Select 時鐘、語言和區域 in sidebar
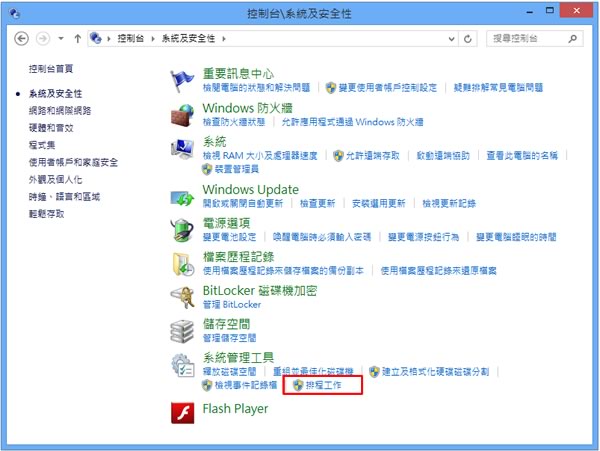 (64, 197)
